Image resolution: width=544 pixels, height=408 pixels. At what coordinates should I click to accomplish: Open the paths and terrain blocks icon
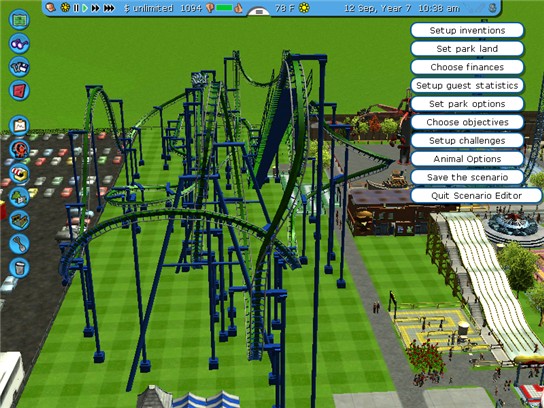coord(19,220)
